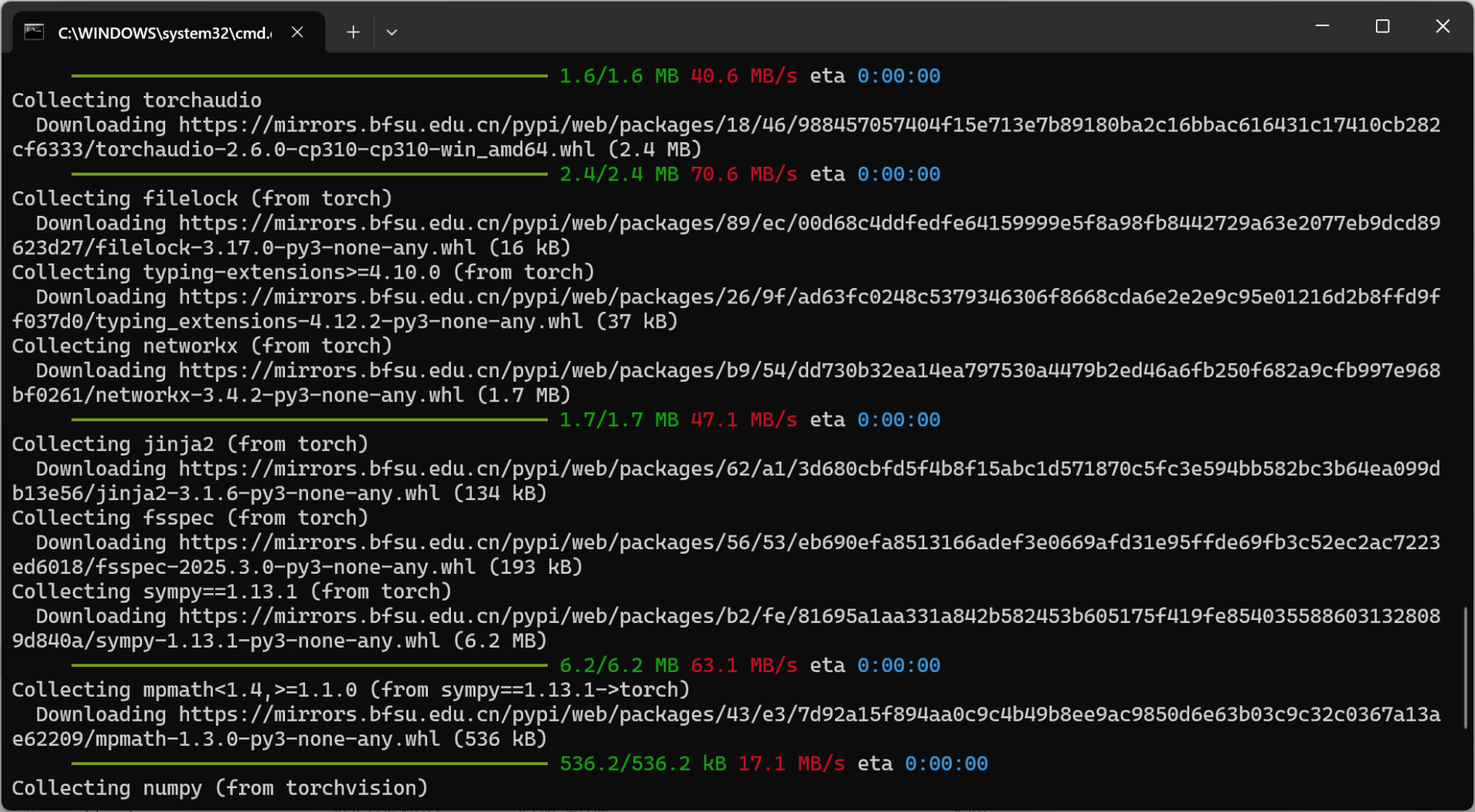Select the cmd.exe terminal tab

168,32
